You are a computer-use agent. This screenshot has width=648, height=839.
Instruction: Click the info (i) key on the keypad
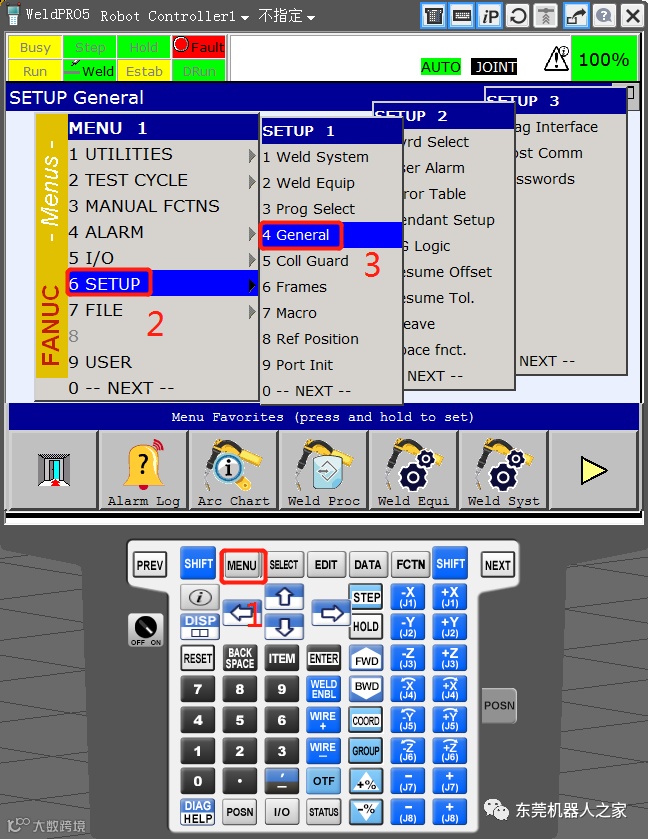(x=200, y=597)
